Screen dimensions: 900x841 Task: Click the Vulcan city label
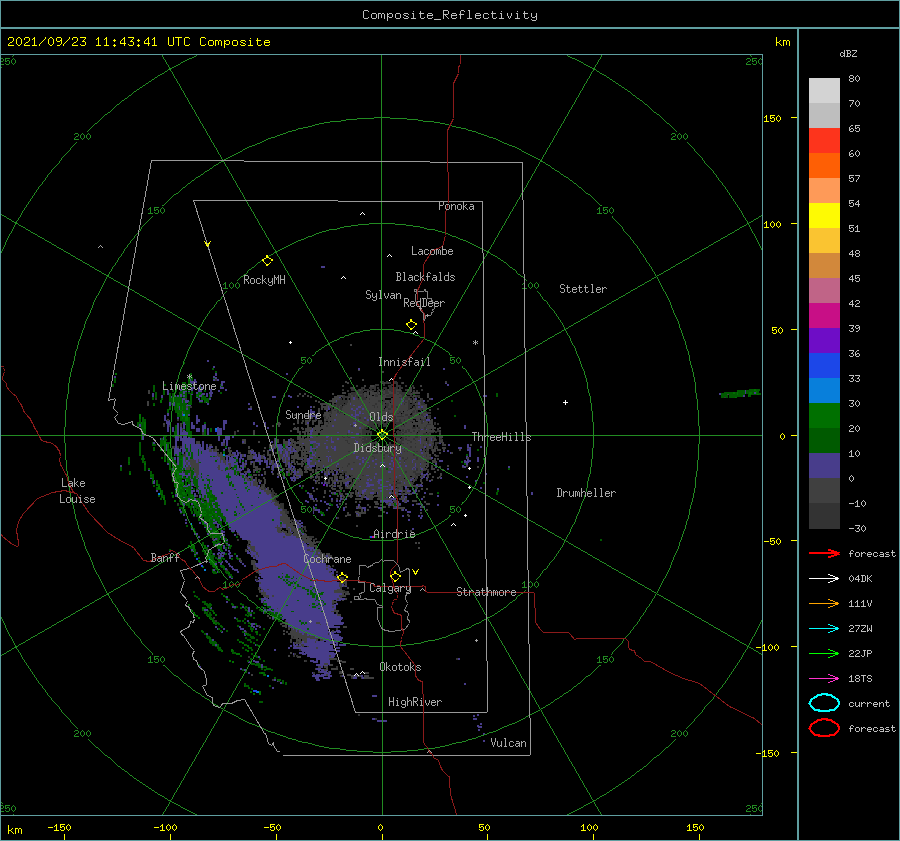point(508,743)
